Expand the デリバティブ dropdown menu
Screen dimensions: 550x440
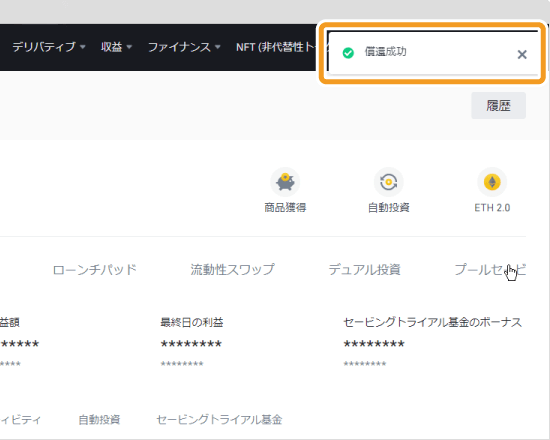(49, 47)
